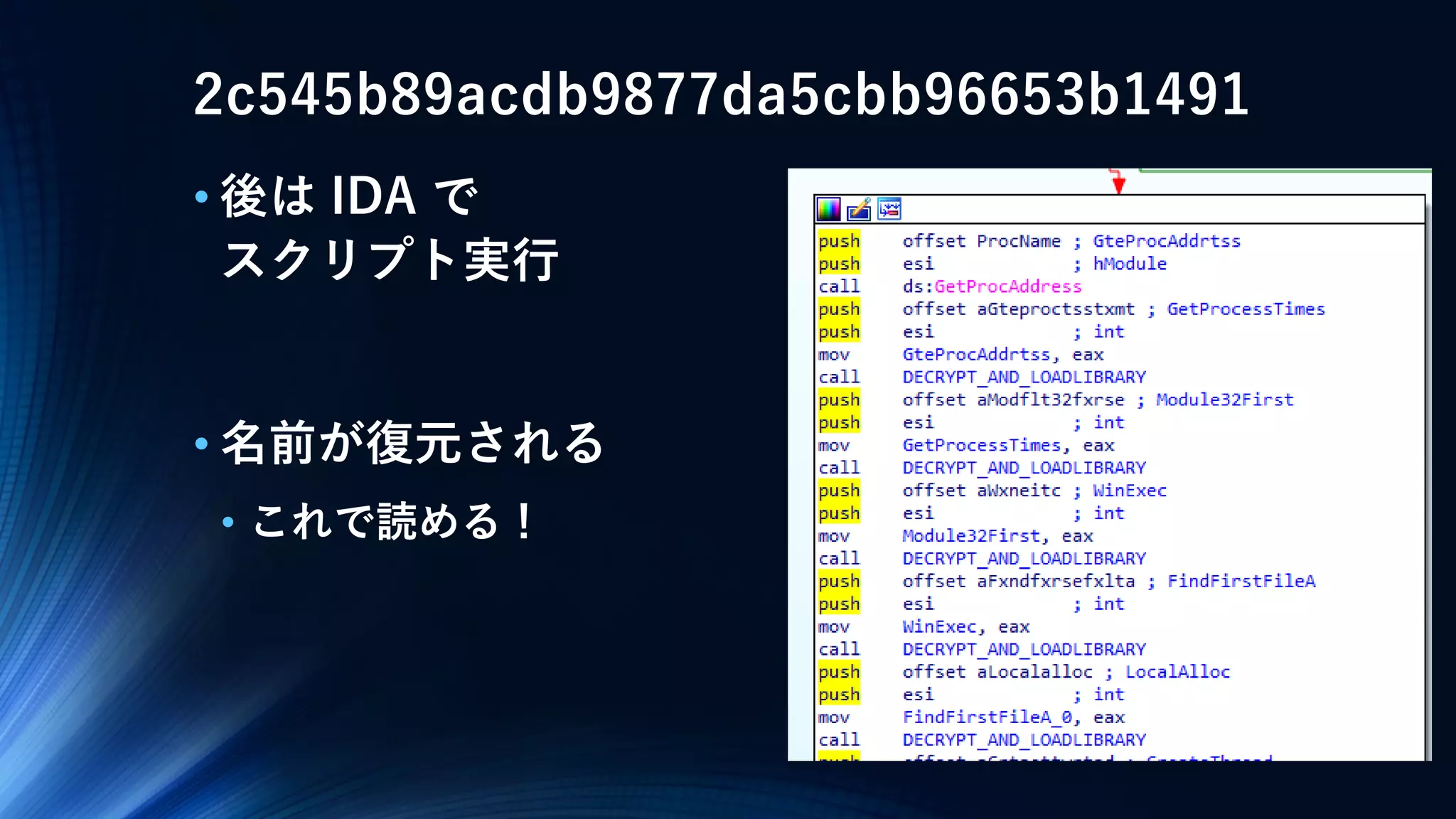The height and width of the screenshot is (819, 1456).
Task: Click the slide title hash 2c545b89acdb9877da5cbb96653b1491
Action: point(721,94)
